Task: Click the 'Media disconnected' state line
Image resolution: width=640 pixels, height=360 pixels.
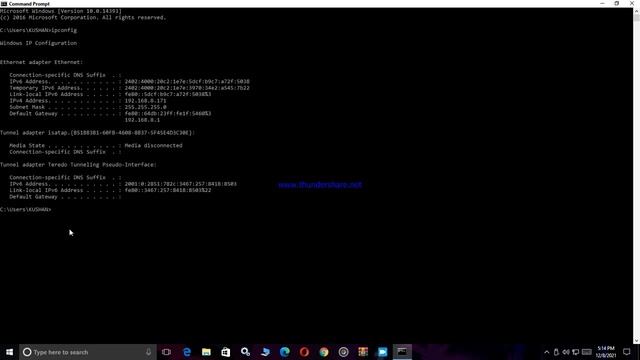Action: click(96, 145)
